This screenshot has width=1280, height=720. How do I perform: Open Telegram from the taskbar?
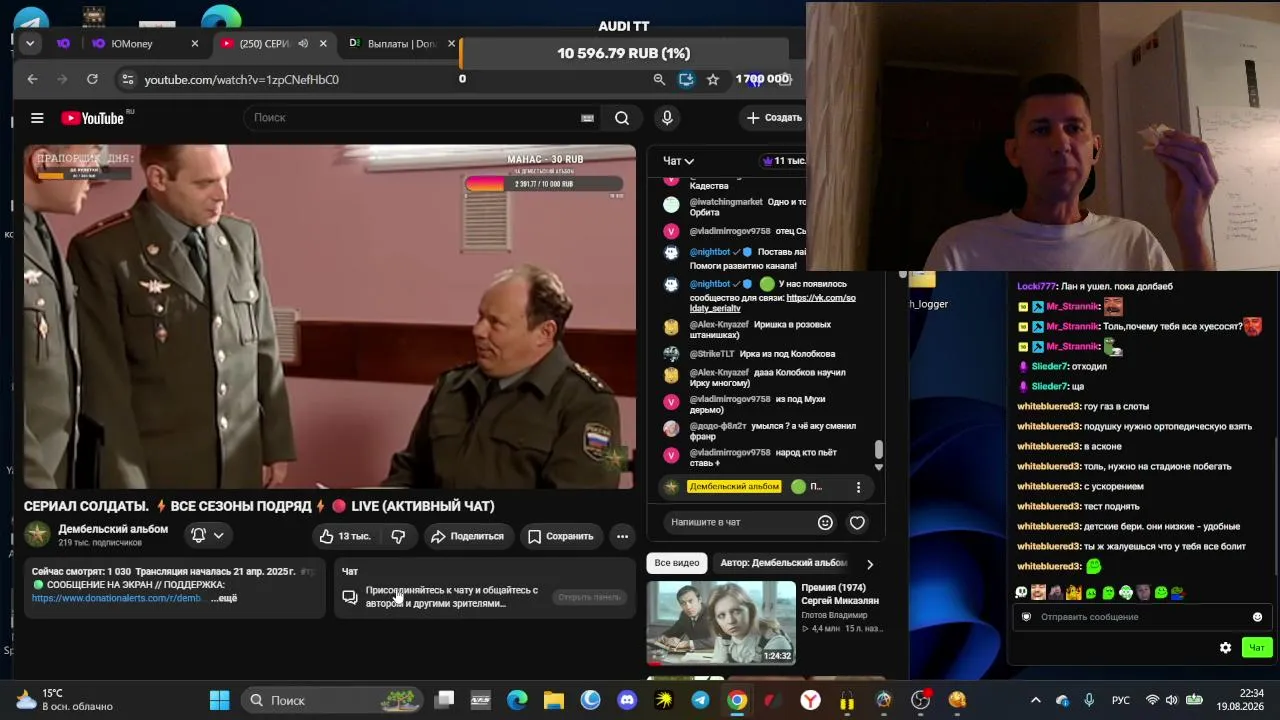tap(701, 700)
